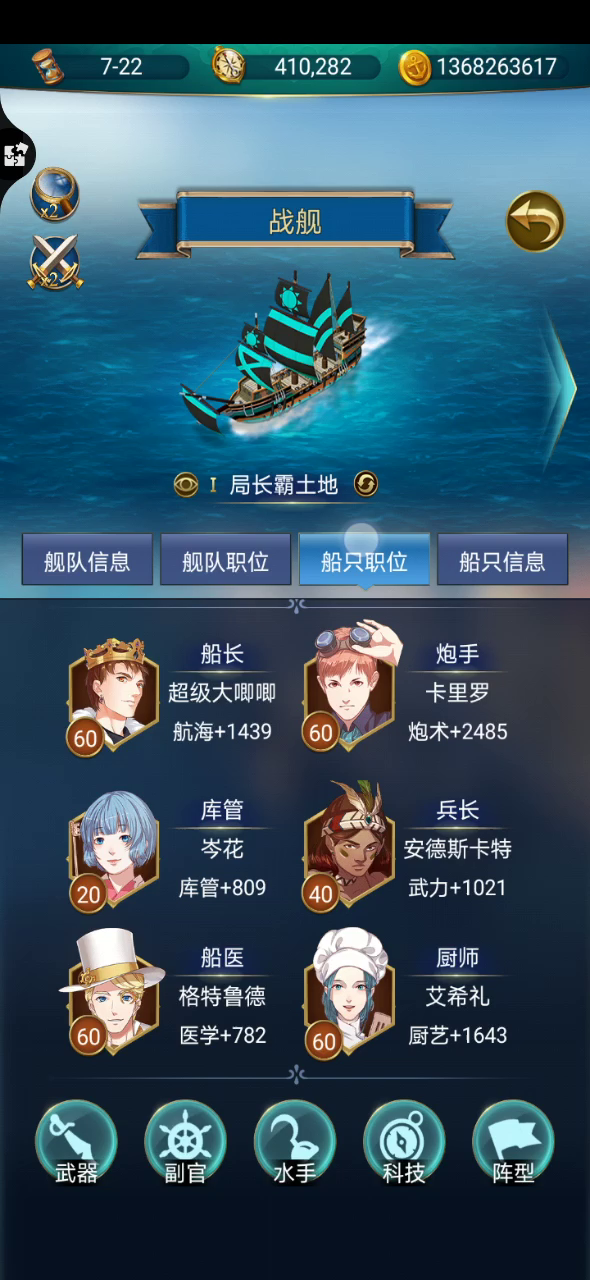Open the 阵型 flag icon
Viewport: 590px width, 1280px height.
[513, 1142]
